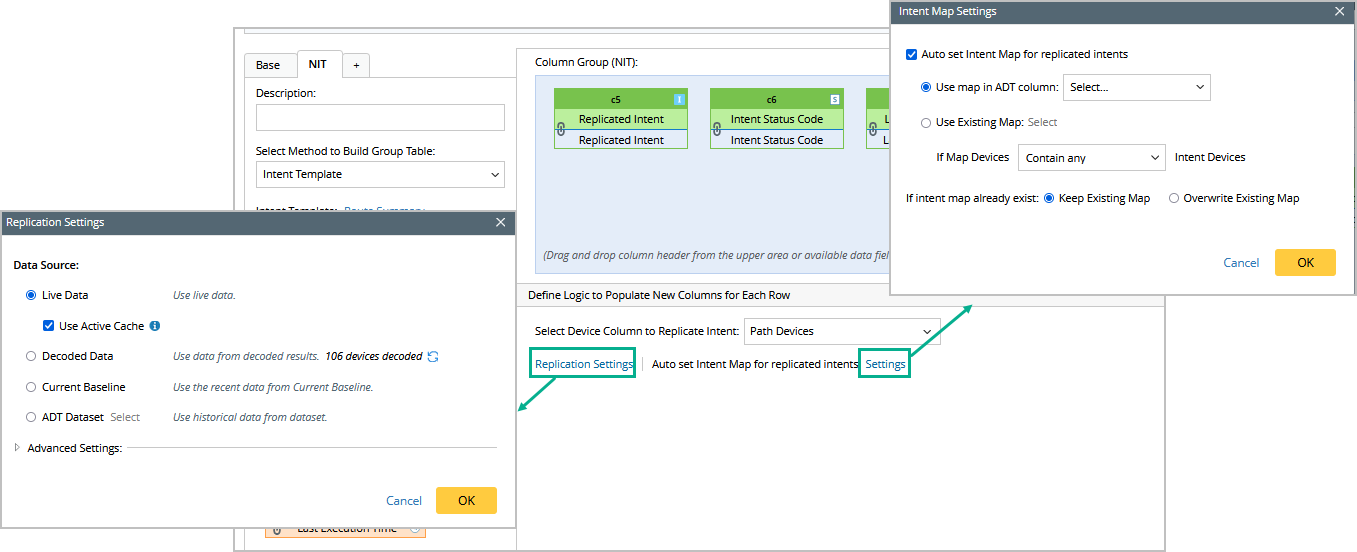The width and height of the screenshot is (1357, 552).
Task: Click the type badge on c5 header
Action: (679, 99)
